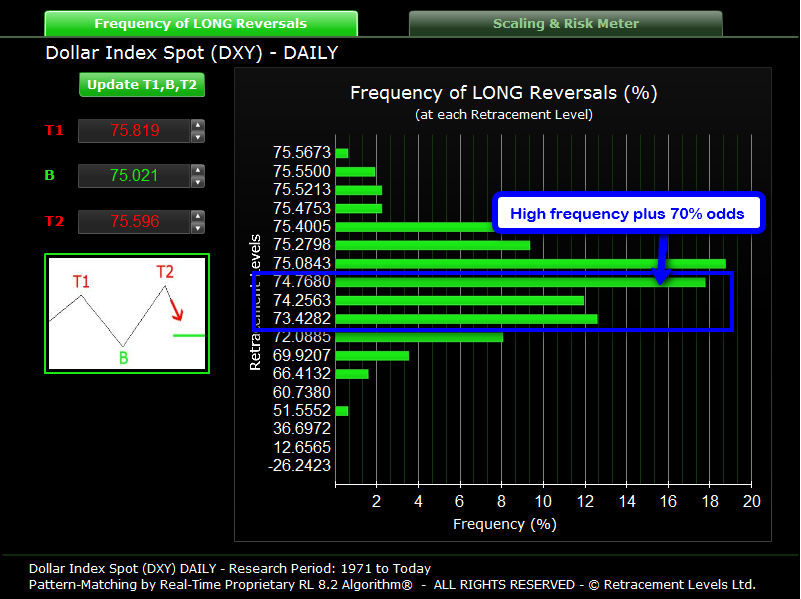This screenshot has height=599, width=801.
Task: Decrement B value using down arrow
Action: (198, 182)
